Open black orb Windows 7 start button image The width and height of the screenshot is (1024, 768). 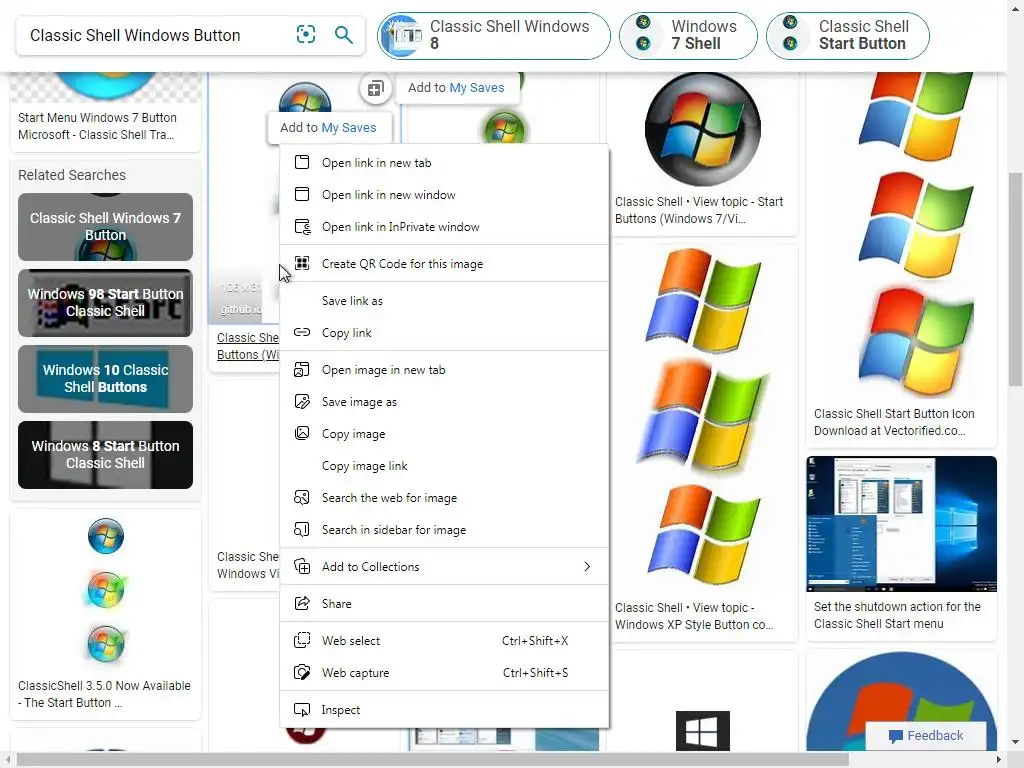click(703, 129)
